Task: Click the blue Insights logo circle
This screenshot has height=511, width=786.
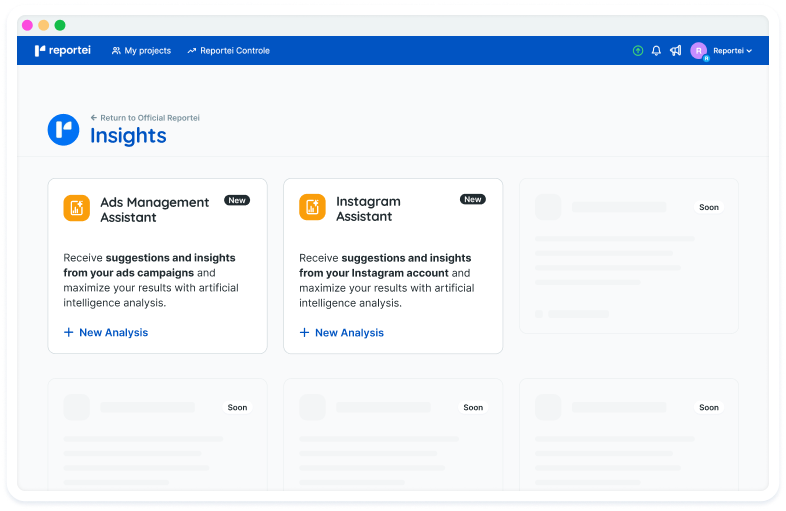Action: 64,130
